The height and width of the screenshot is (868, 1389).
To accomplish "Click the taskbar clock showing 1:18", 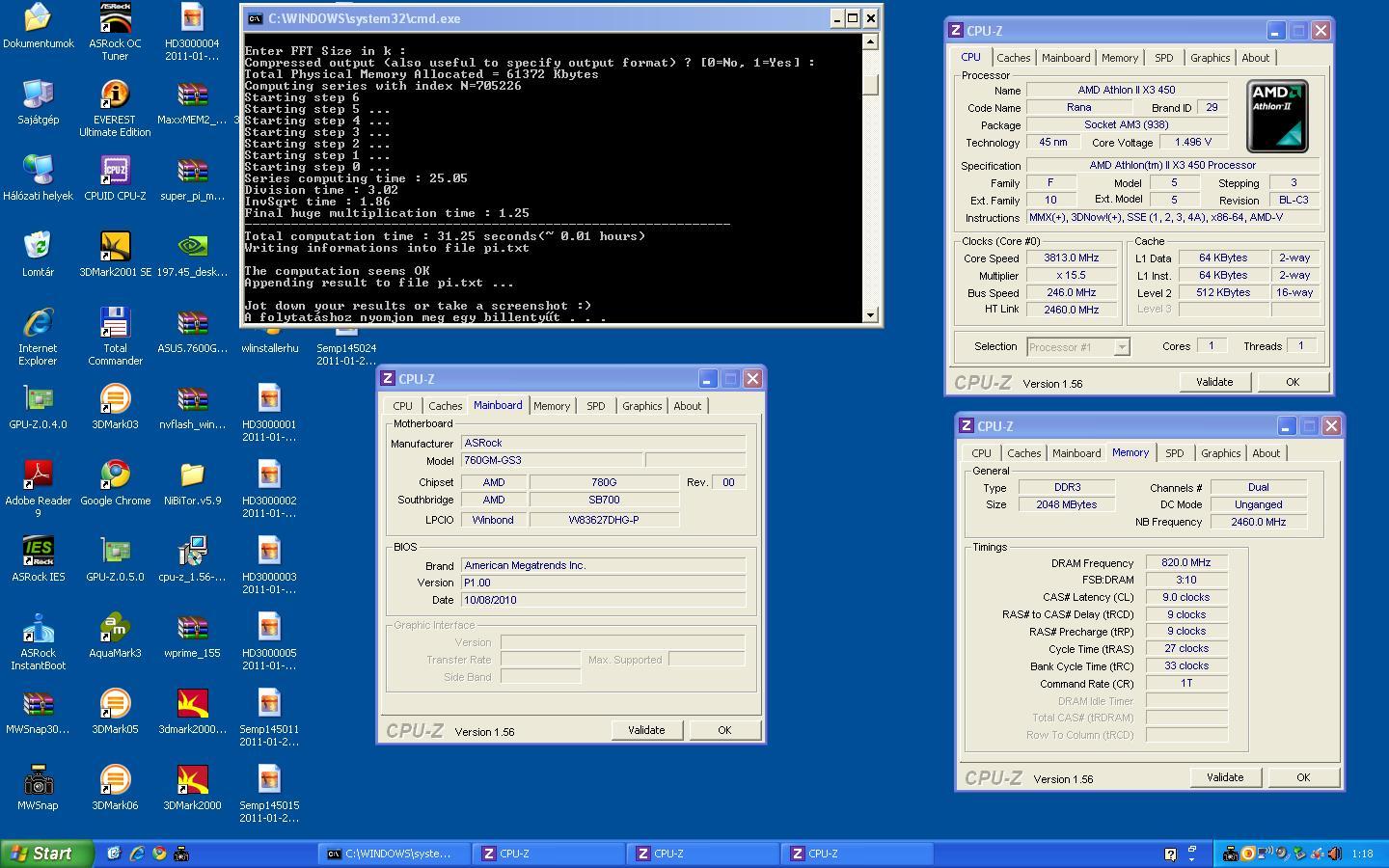I will coord(1362,854).
